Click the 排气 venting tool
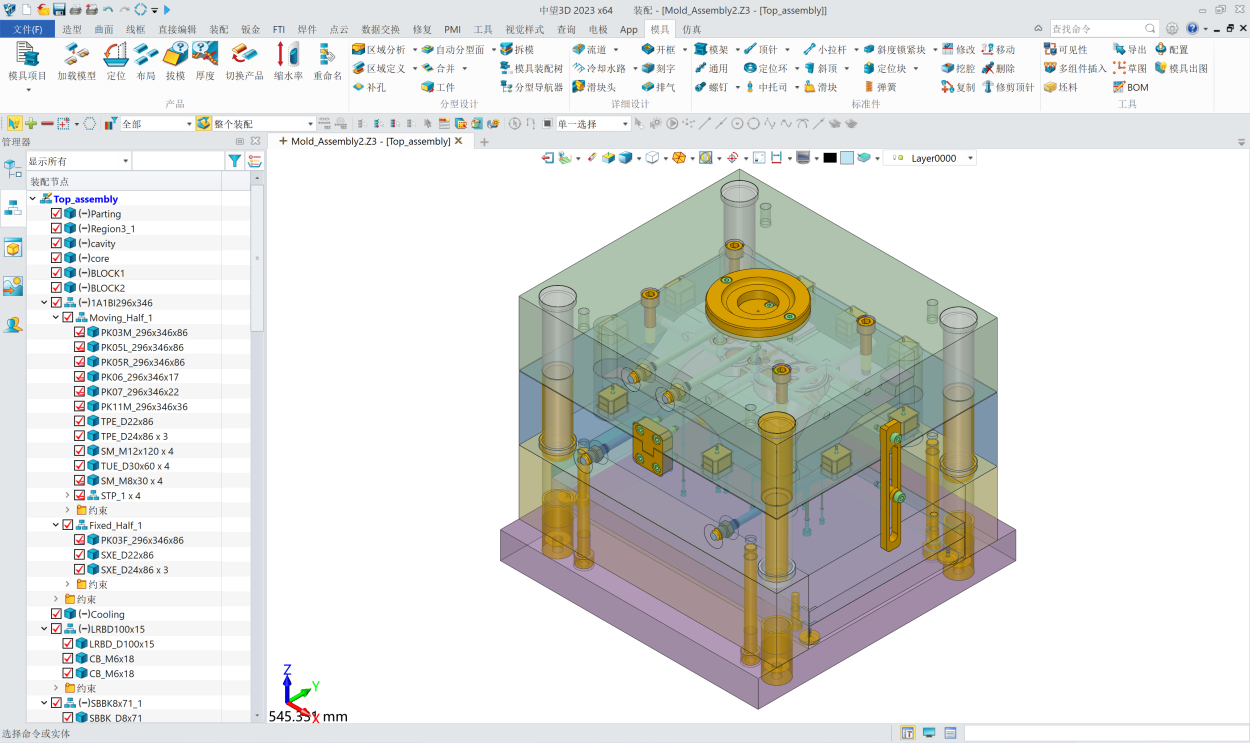Screen dimensions: 1250x743 (x=658, y=87)
